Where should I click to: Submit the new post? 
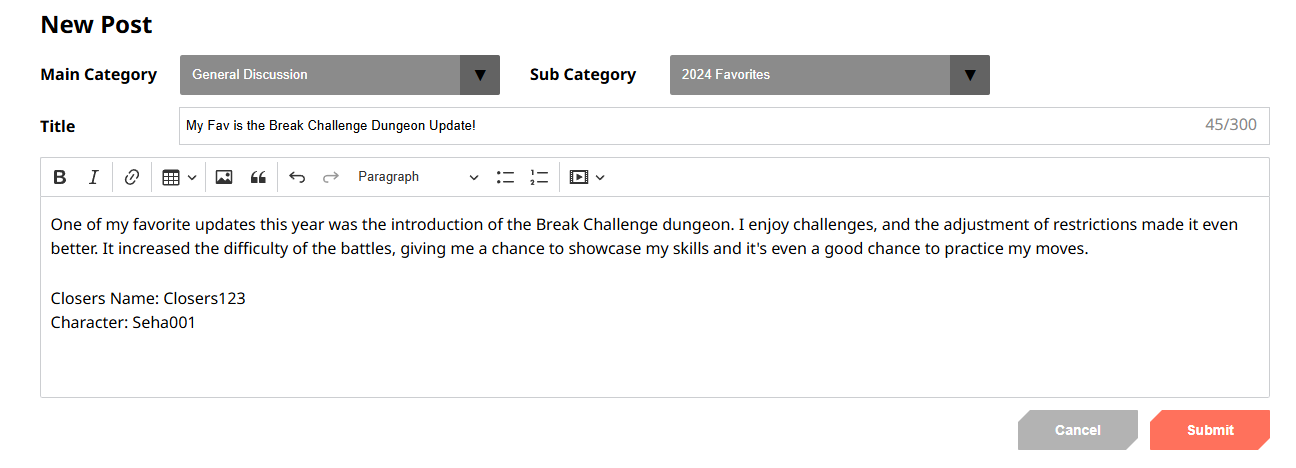(1209, 430)
